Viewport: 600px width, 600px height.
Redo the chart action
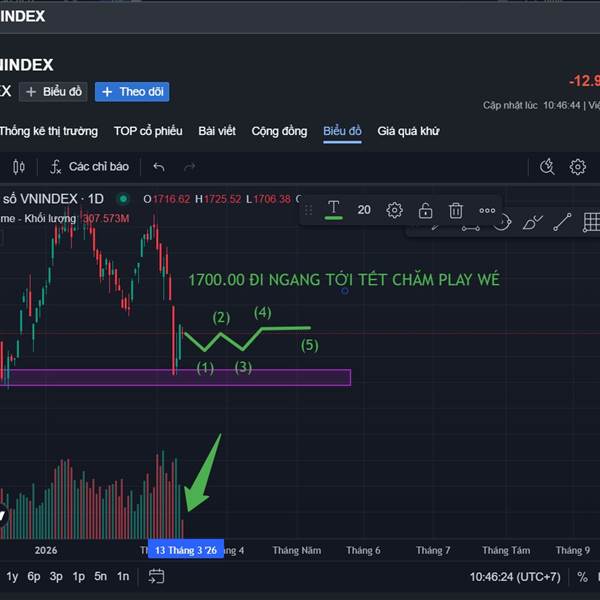190,167
